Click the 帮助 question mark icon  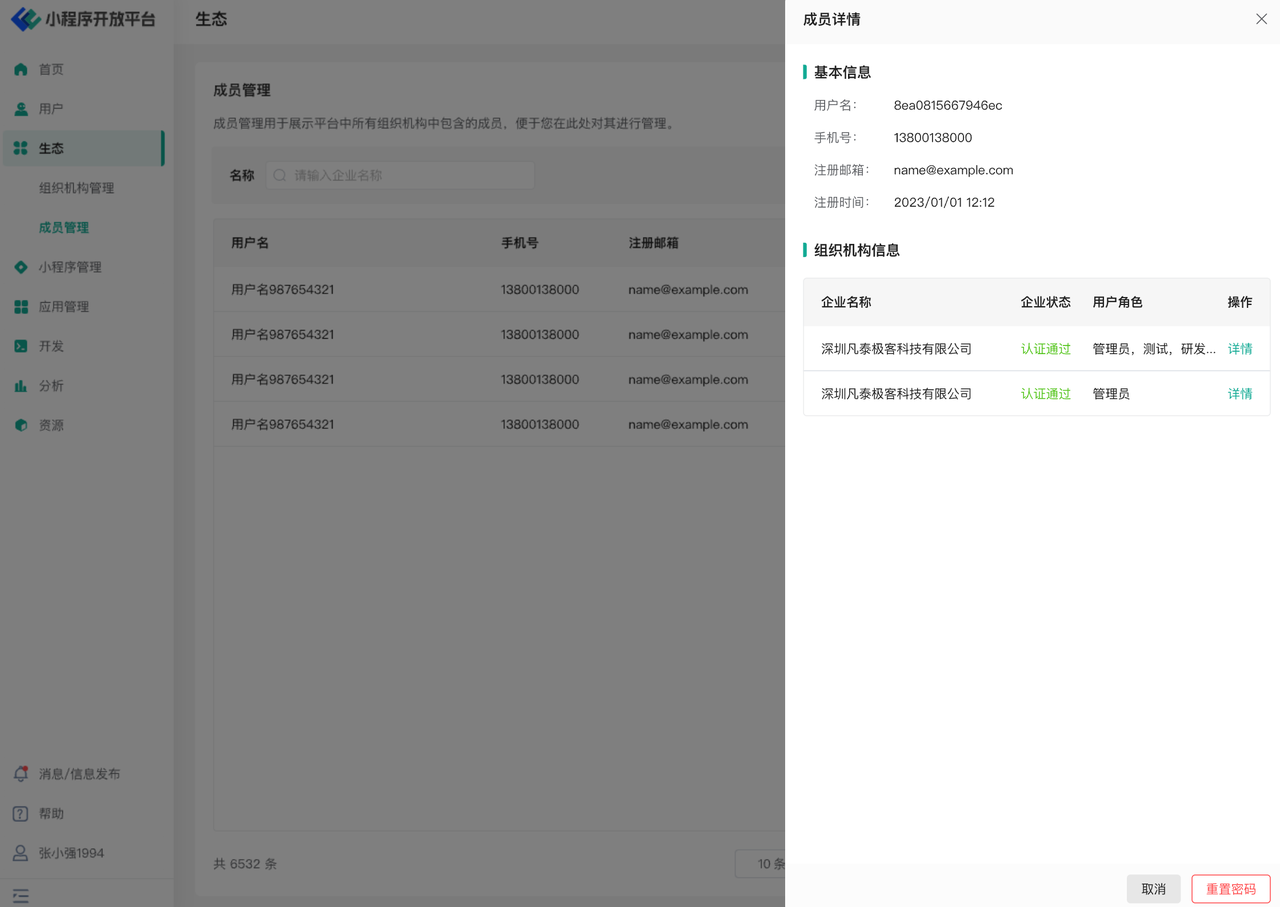pyautogui.click(x=21, y=814)
